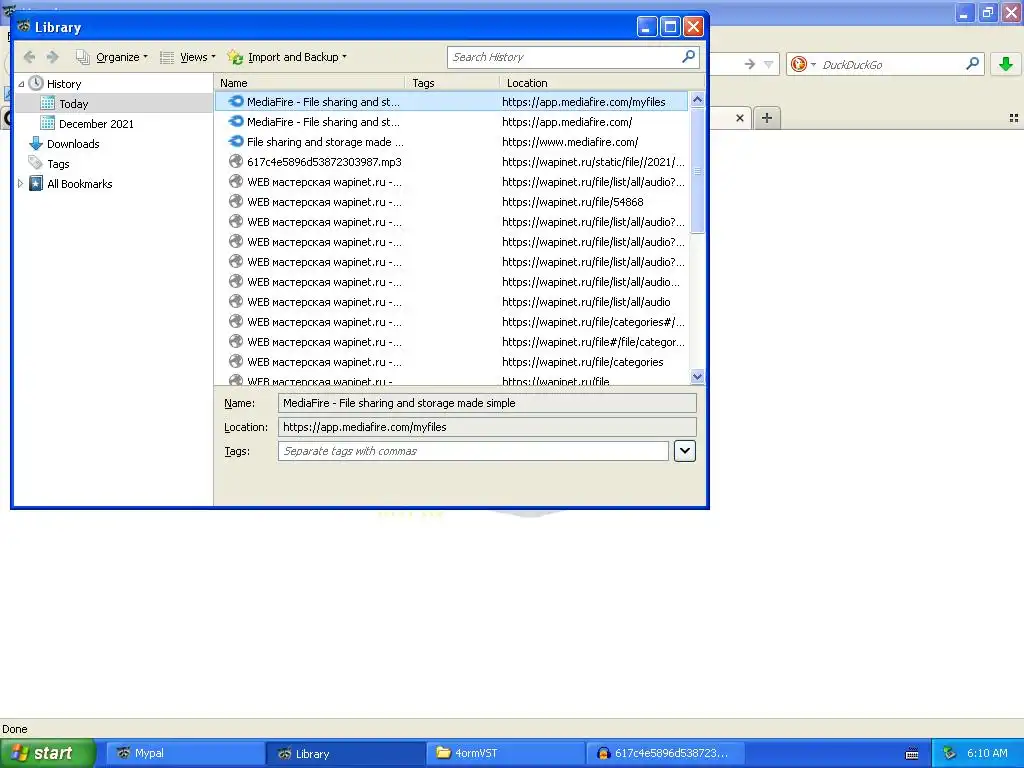Image resolution: width=1024 pixels, height=768 pixels.
Task: Open a new tab in Mypal
Action: (767, 118)
